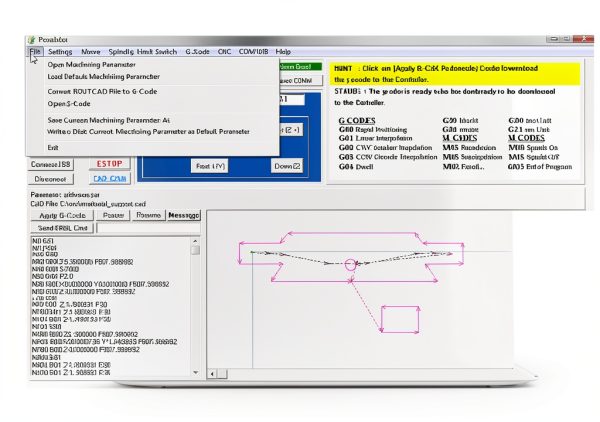The image size is (600, 422).
Task: Open the CNC menu
Action: point(224,52)
